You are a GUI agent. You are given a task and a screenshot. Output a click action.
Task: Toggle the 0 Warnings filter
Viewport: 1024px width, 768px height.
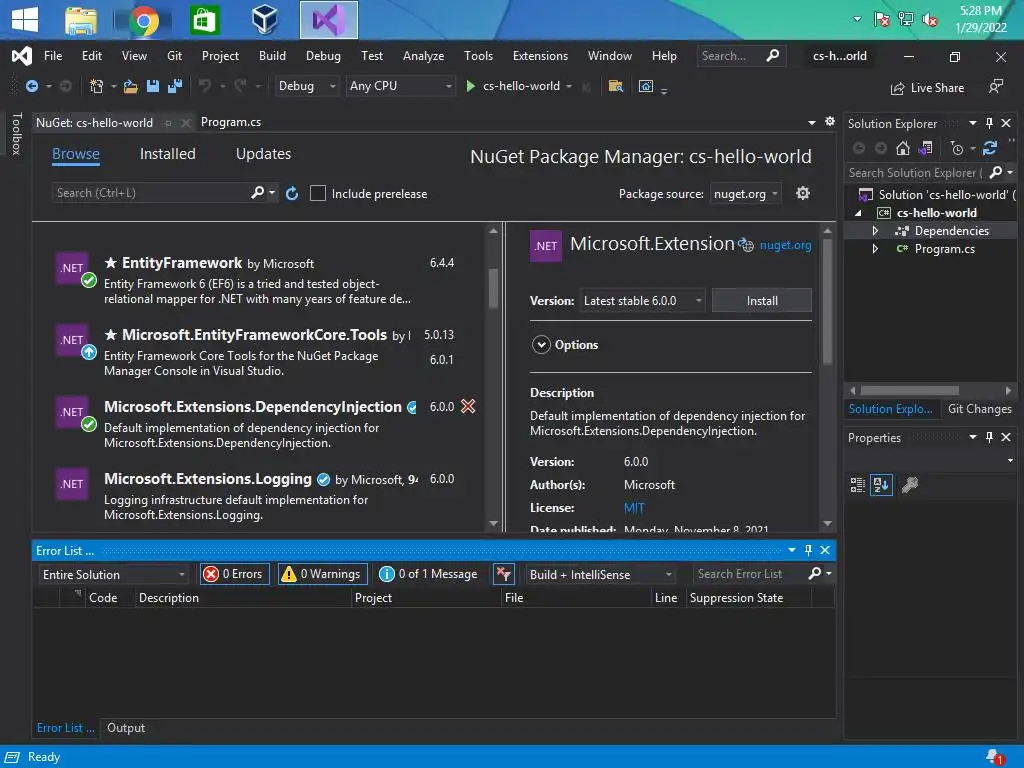pyautogui.click(x=323, y=574)
